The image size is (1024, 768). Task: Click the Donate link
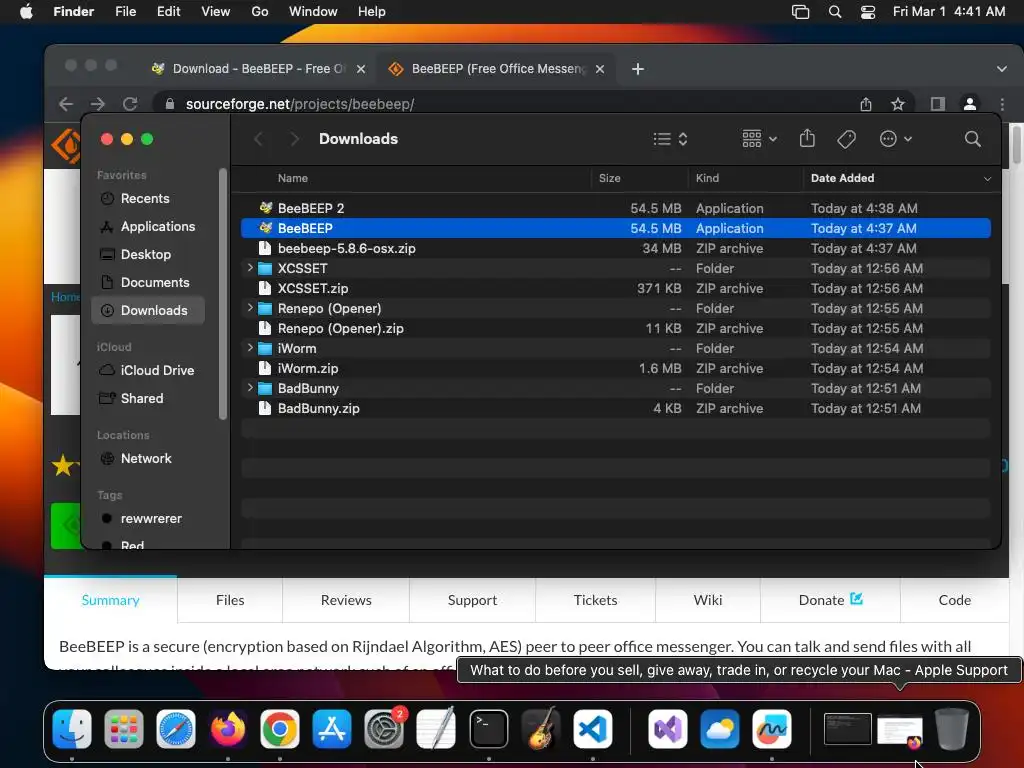pos(830,600)
